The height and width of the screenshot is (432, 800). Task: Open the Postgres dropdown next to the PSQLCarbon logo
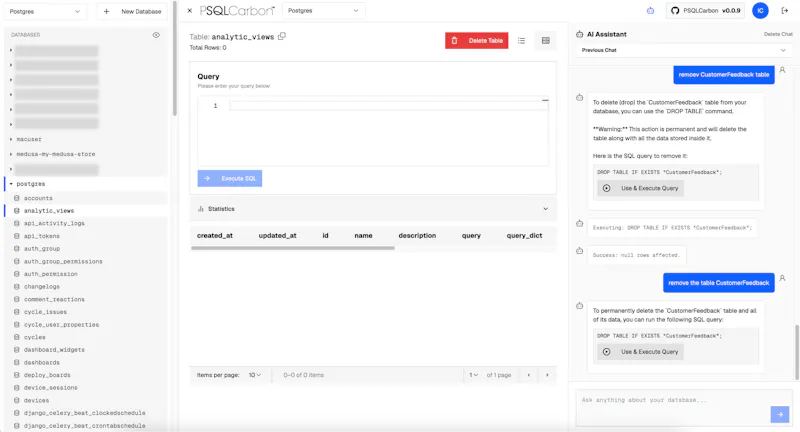[x=323, y=11]
